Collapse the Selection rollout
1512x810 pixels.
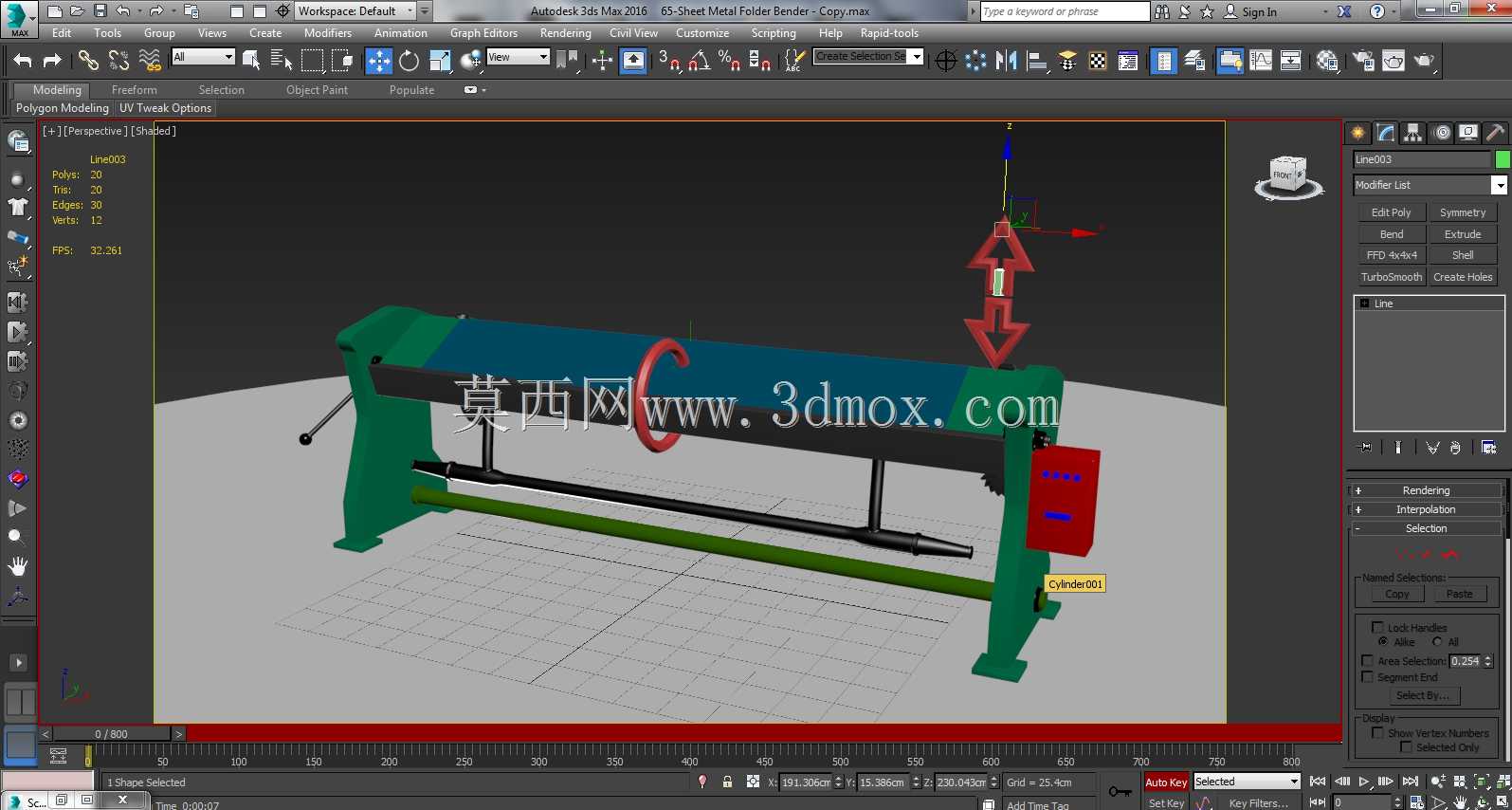pos(1426,528)
